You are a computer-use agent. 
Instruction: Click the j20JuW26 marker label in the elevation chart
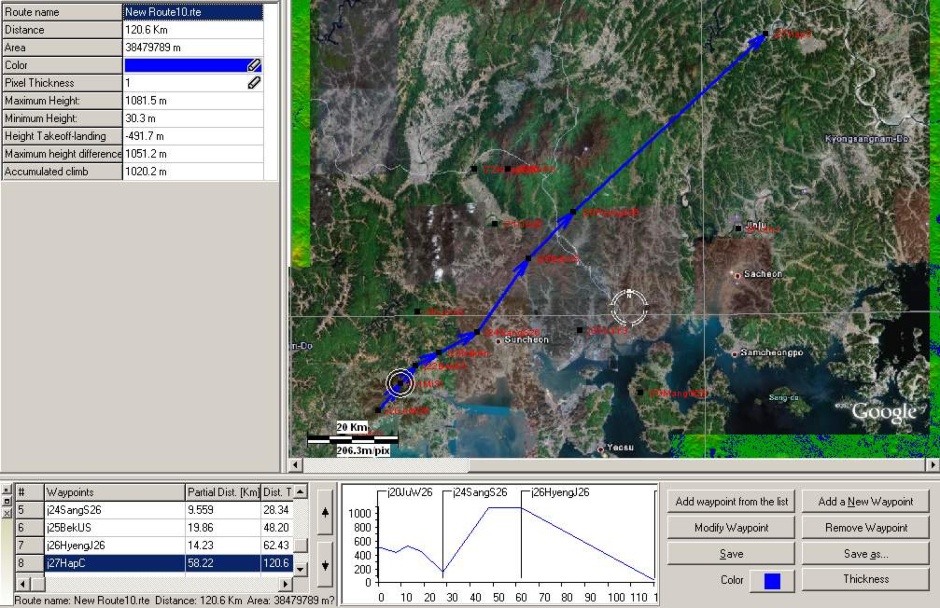point(410,492)
